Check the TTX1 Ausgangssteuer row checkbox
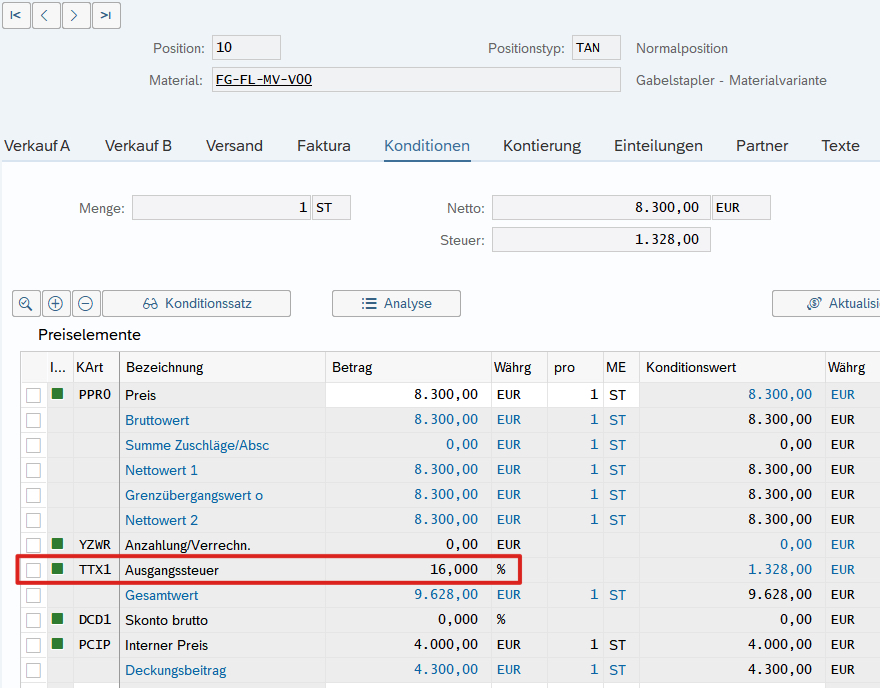Screen dimensions: 880x688 [34, 570]
